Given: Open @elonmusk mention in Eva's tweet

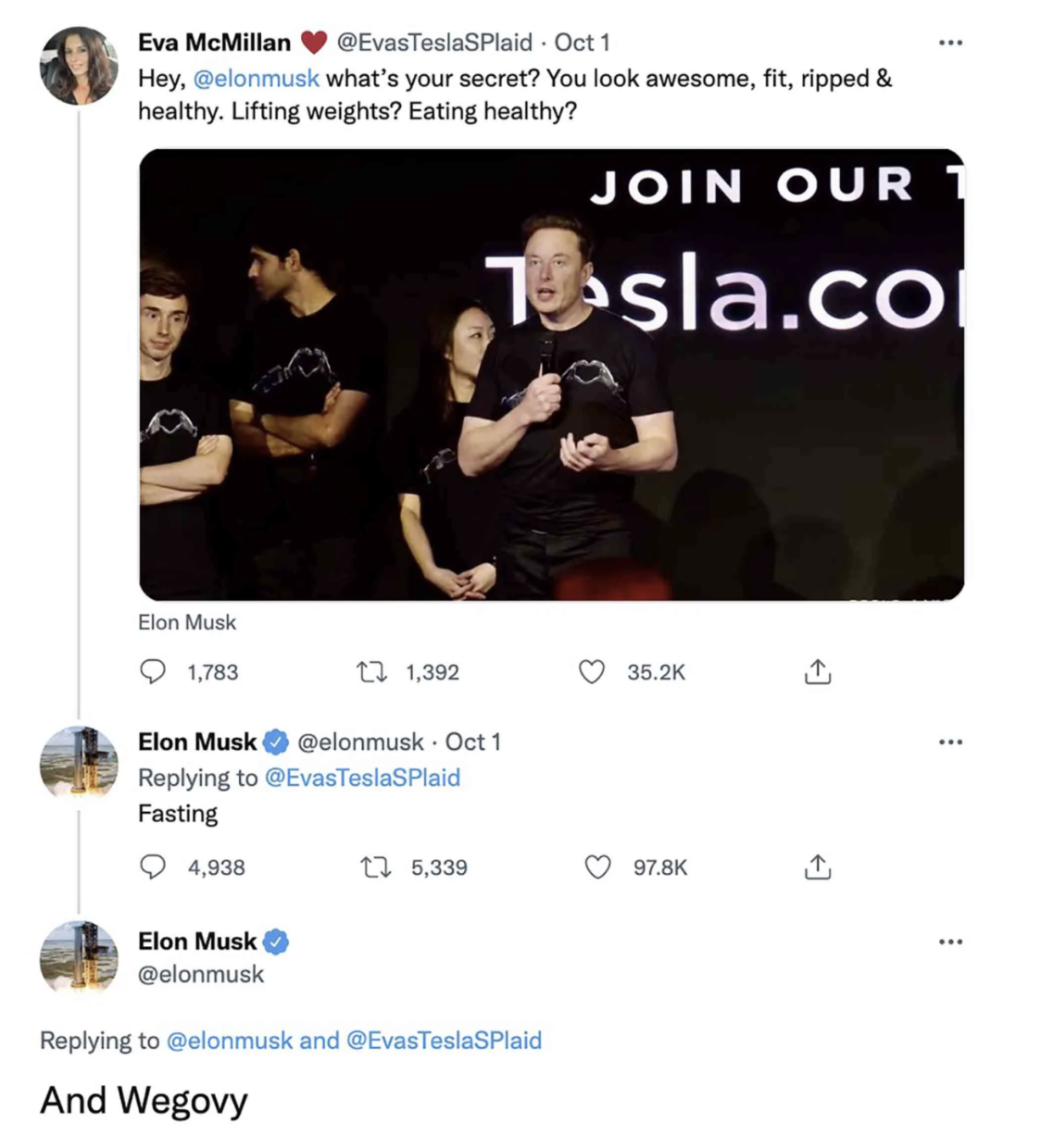Looking at the screenshot, I should [x=257, y=79].
